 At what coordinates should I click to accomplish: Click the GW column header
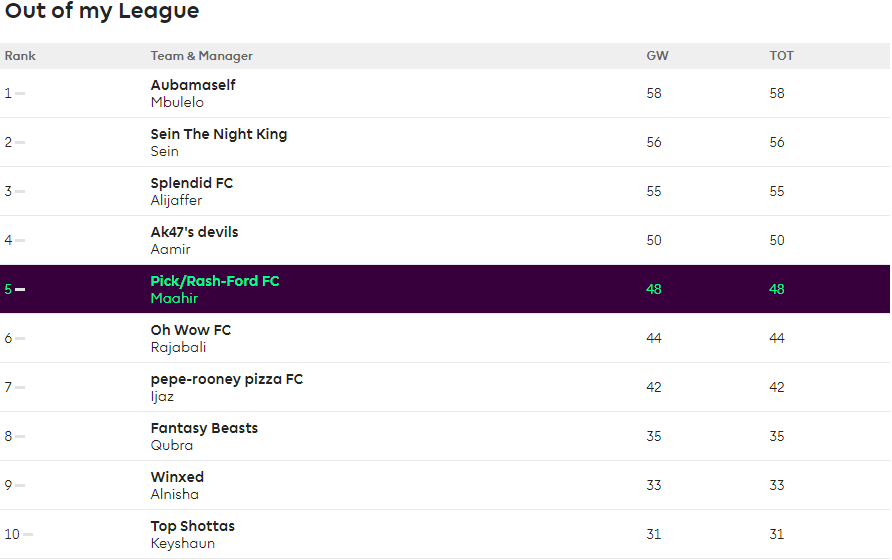tap(657, 56)
